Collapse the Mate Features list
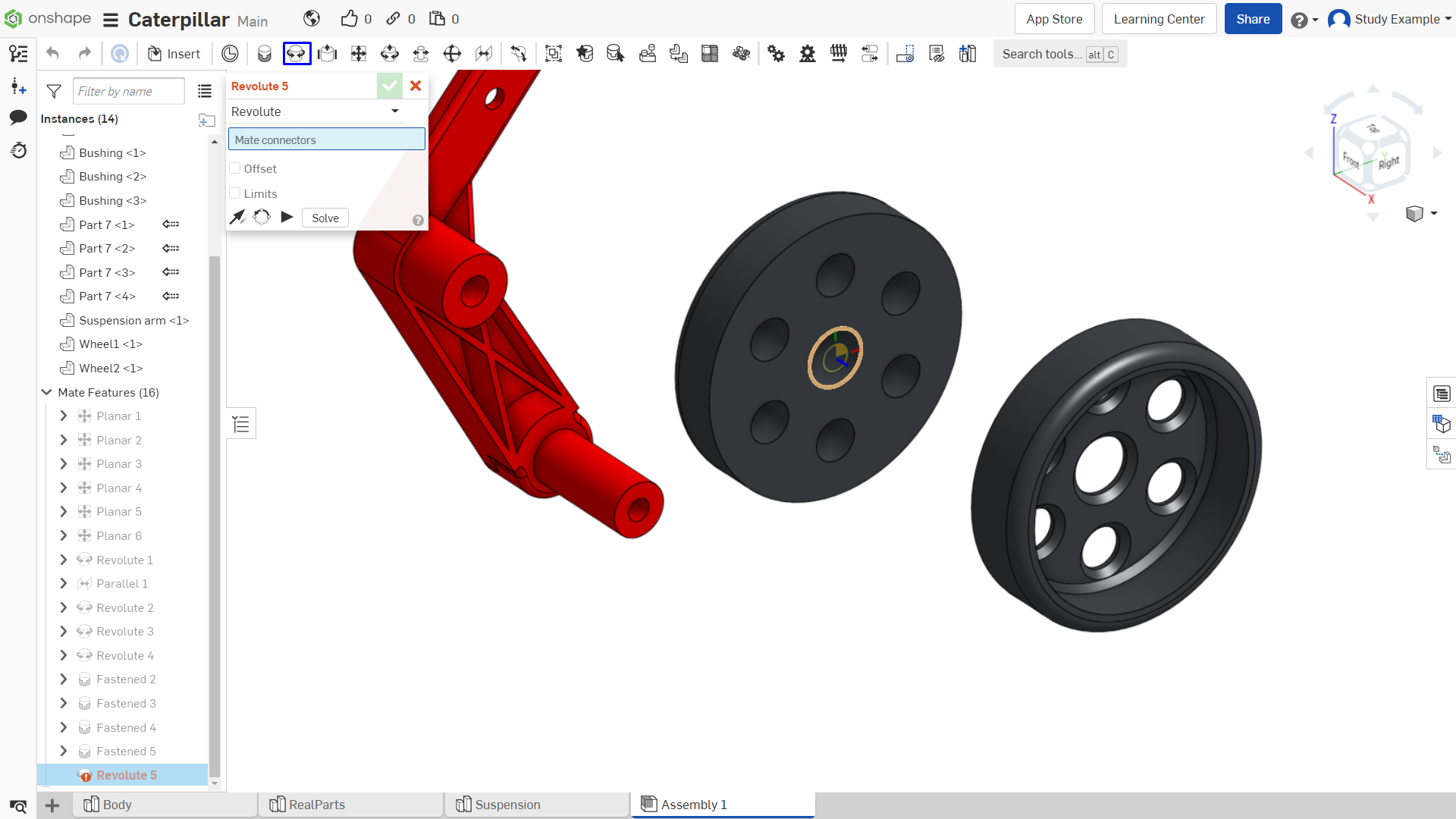Screen dimensions: 1456x819 [x=46, y=392]
